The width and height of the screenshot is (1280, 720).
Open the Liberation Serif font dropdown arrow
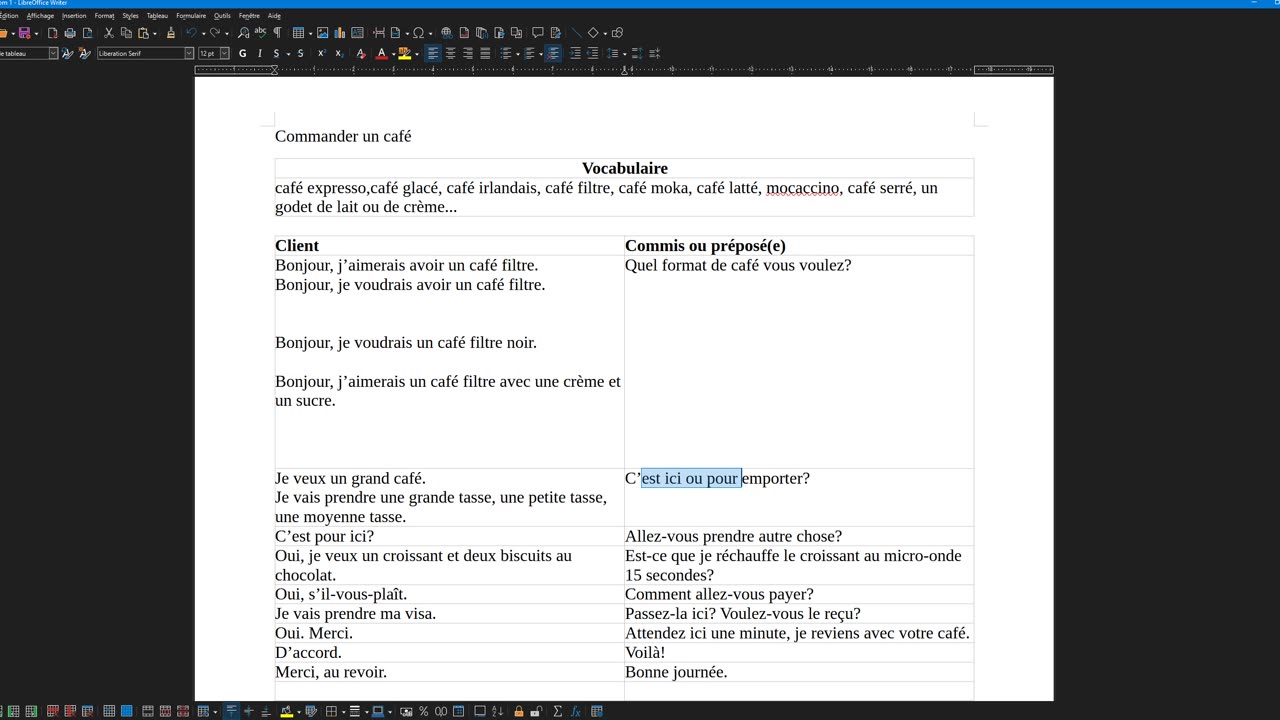point(189,53)
